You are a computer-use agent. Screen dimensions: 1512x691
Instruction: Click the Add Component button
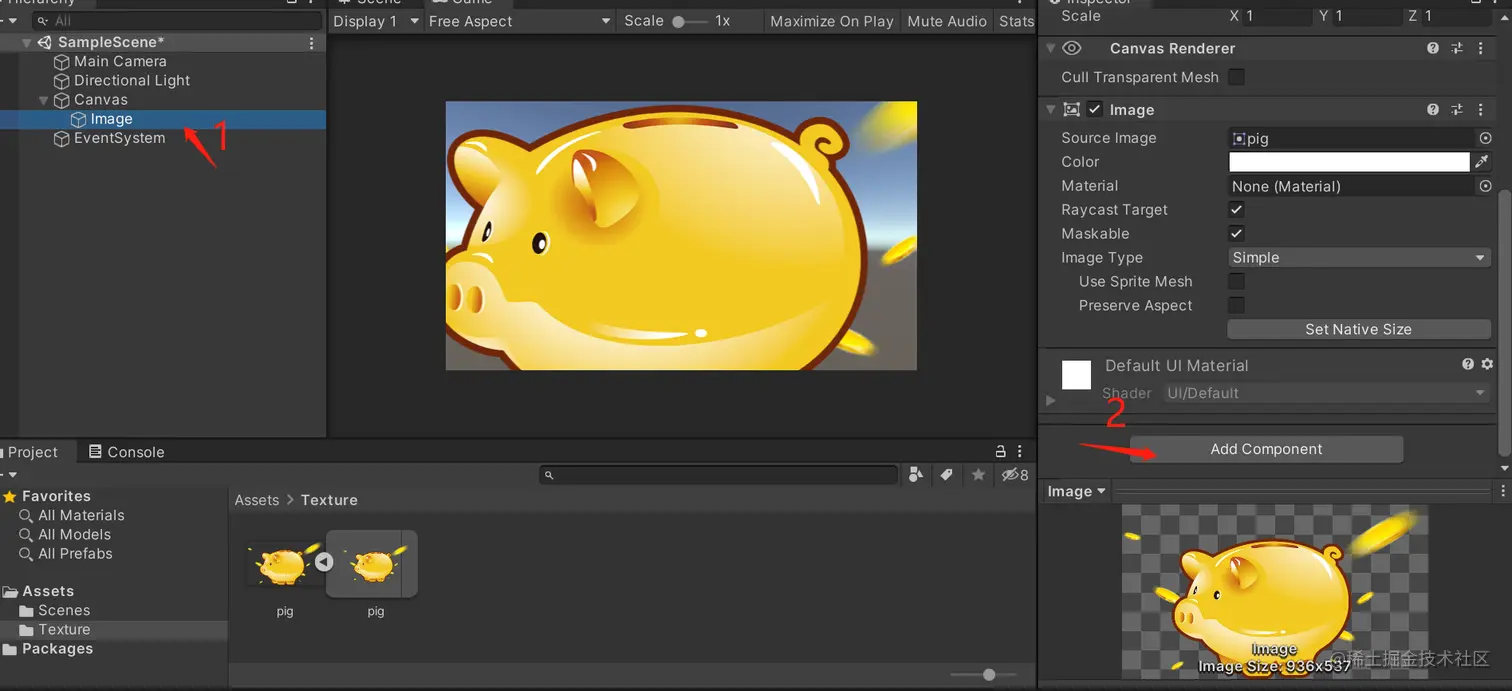[1266, 449]
